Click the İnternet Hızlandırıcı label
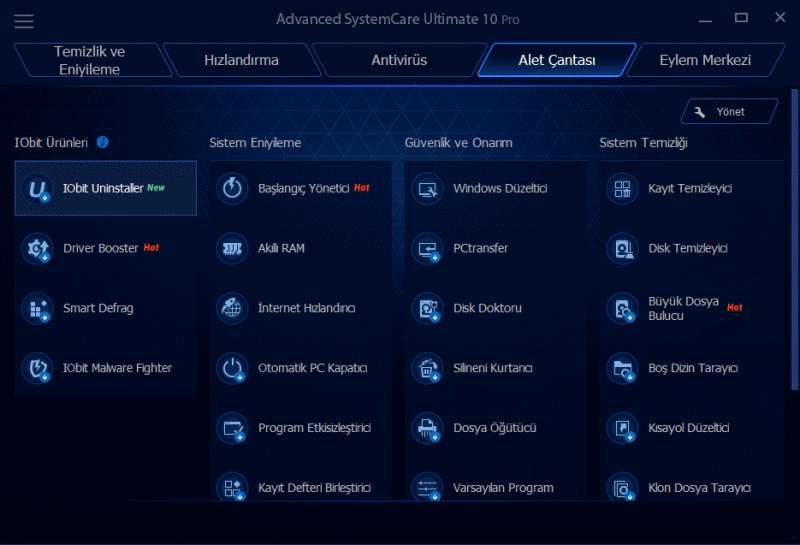The image size is (800, 545). click(306, 308)
